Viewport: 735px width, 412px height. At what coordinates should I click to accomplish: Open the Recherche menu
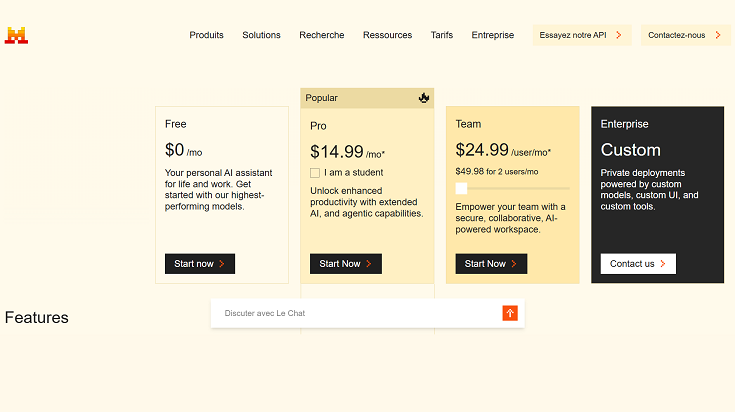[322, 35]
